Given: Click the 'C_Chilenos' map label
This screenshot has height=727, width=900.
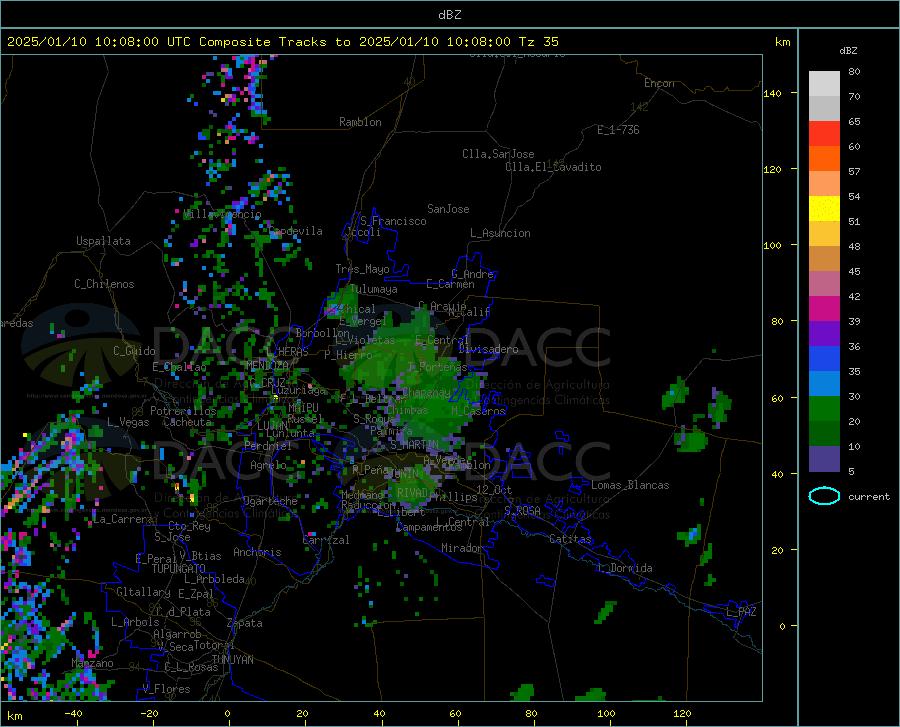Looking at the screenshot, I should click(104, 284).
